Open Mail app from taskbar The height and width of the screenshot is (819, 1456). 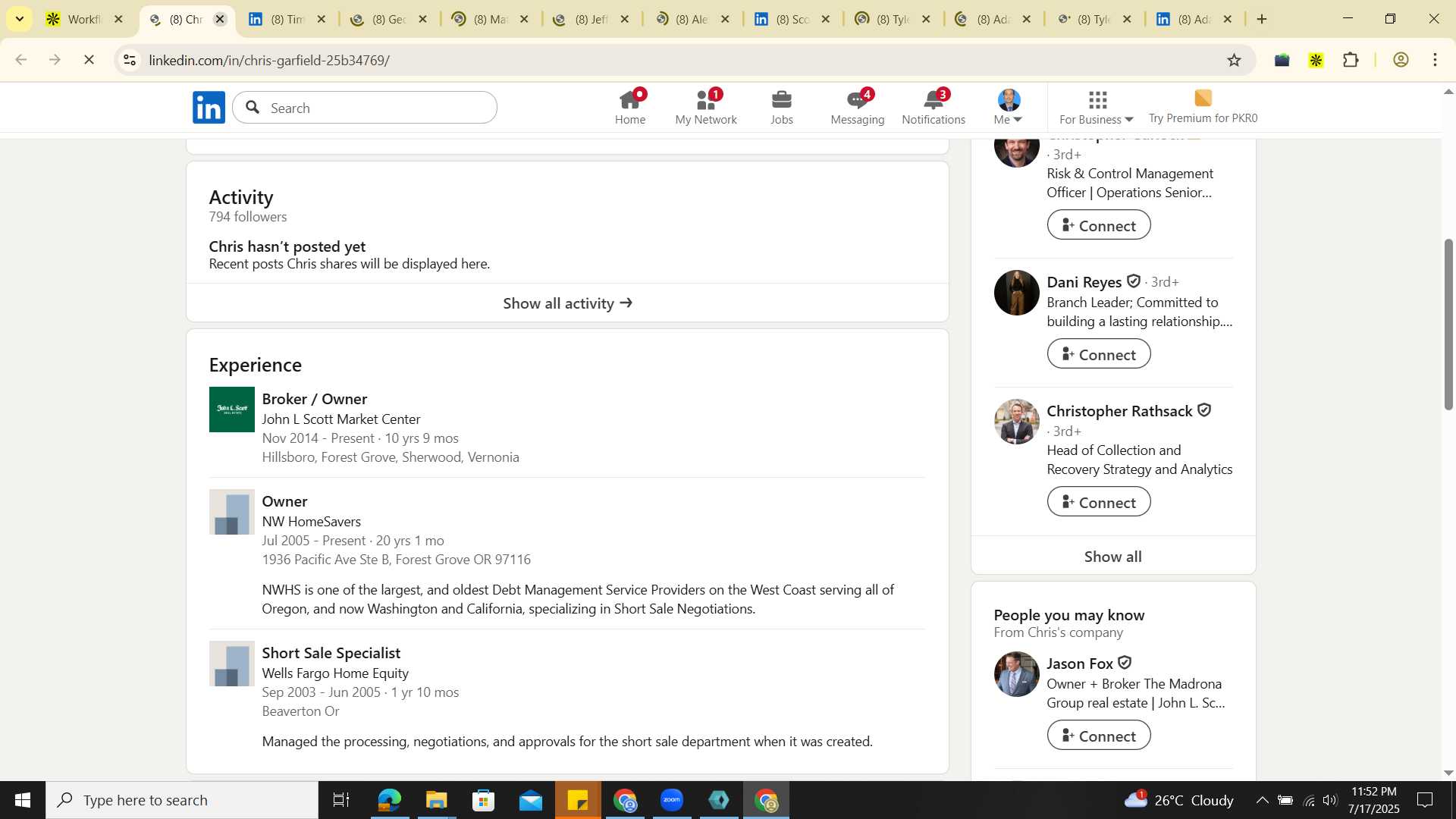(531, 800)
